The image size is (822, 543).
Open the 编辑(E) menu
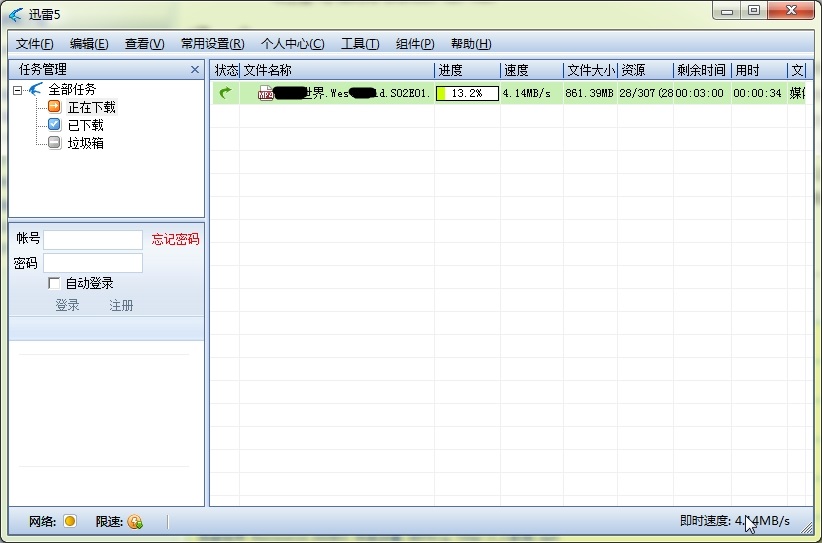pos(89,44)
